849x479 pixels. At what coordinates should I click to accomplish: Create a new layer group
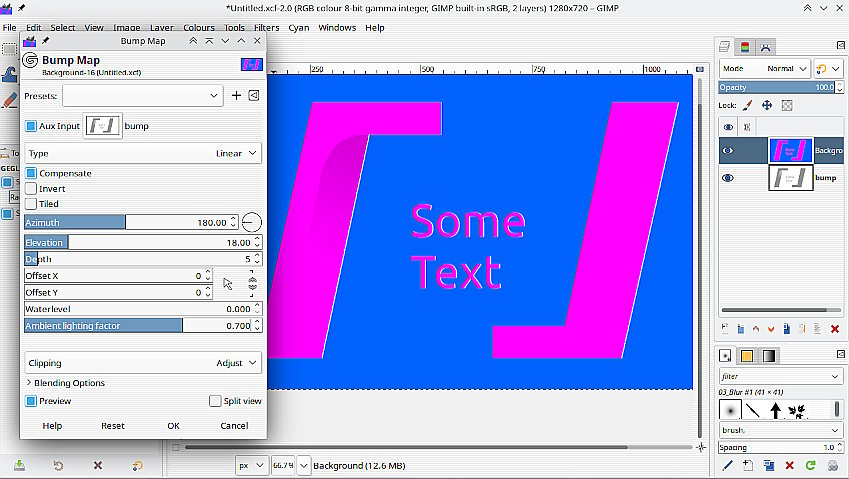[740, 329]
